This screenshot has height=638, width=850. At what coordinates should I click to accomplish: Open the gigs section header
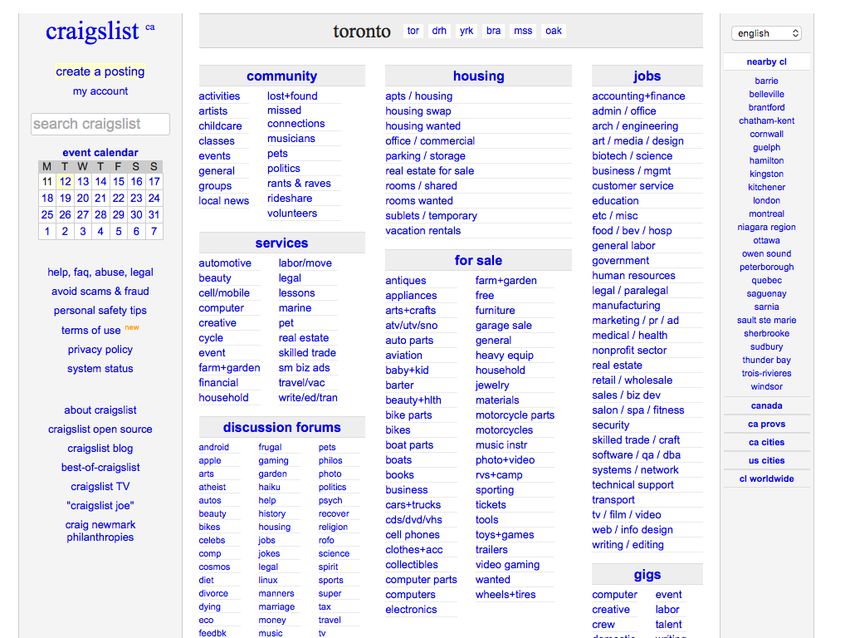[647, 575]
